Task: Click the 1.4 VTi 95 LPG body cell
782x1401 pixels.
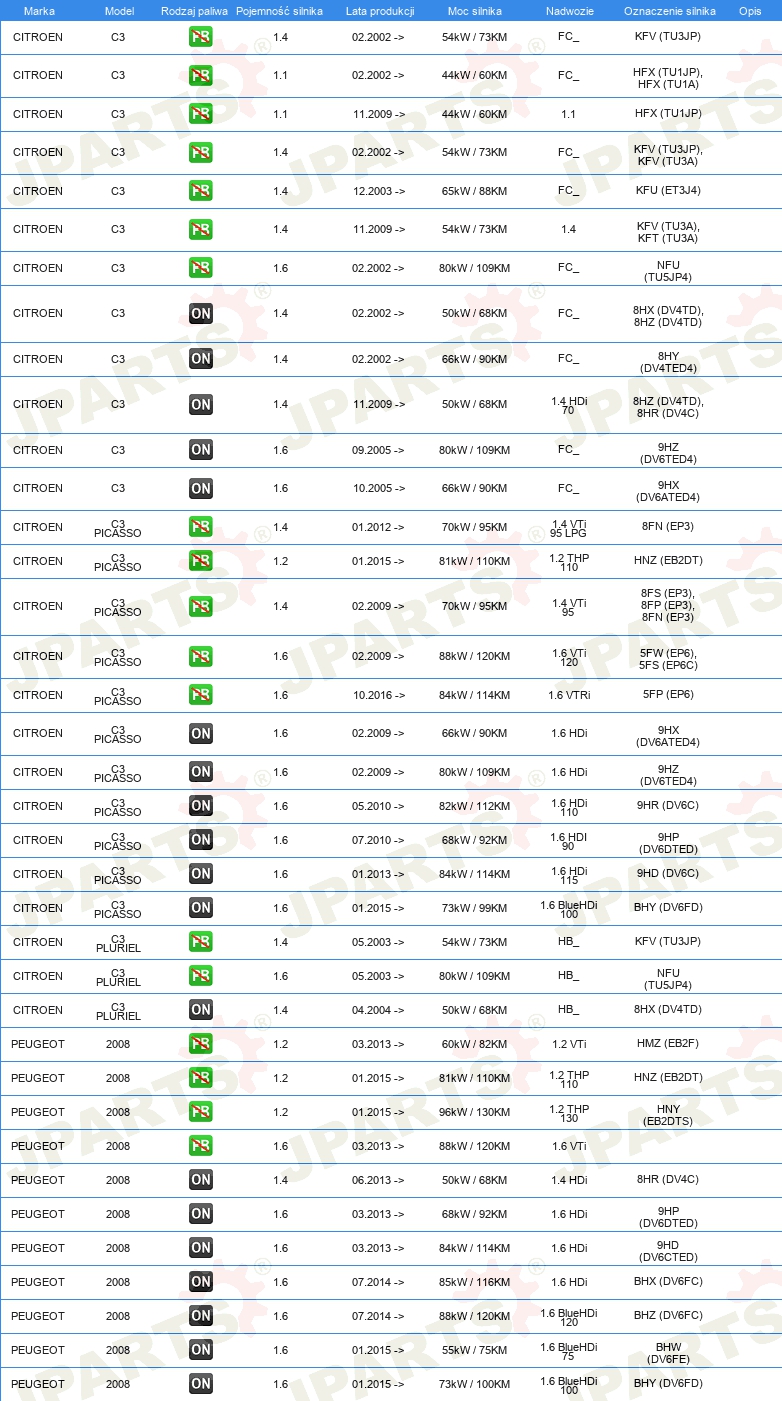Action: 569,528
